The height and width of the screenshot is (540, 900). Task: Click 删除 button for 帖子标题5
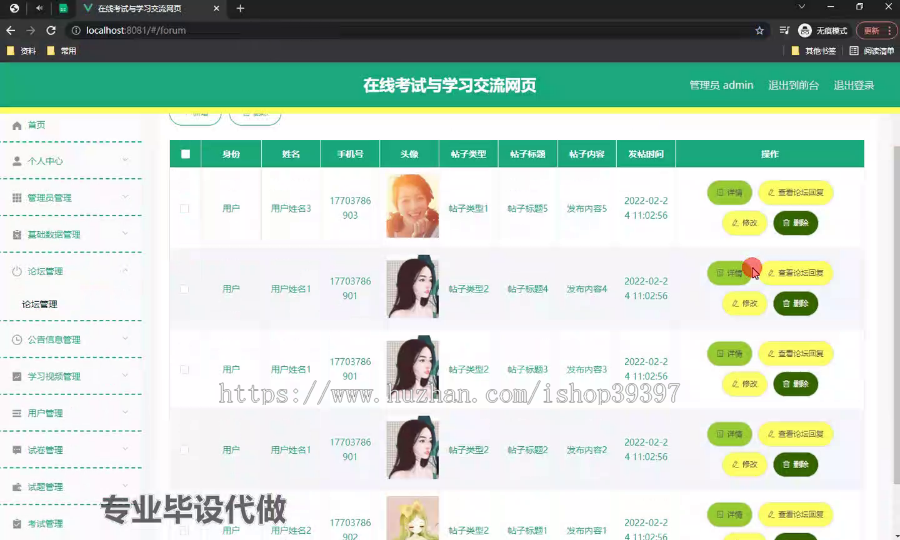tap(796, 223)
